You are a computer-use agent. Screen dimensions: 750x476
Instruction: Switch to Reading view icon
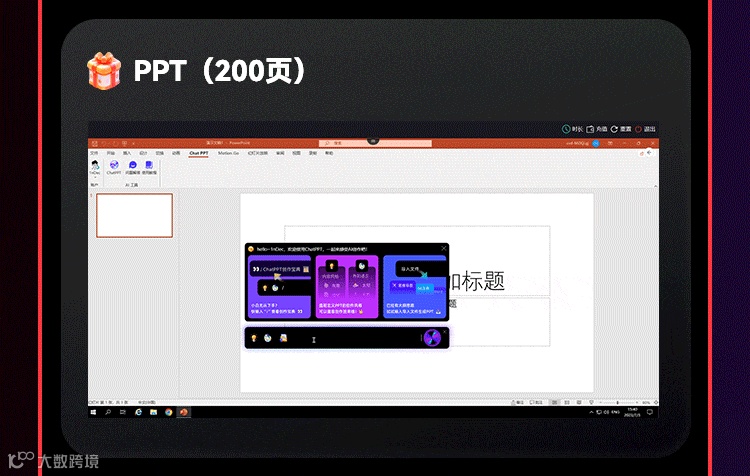pos(579,402)
